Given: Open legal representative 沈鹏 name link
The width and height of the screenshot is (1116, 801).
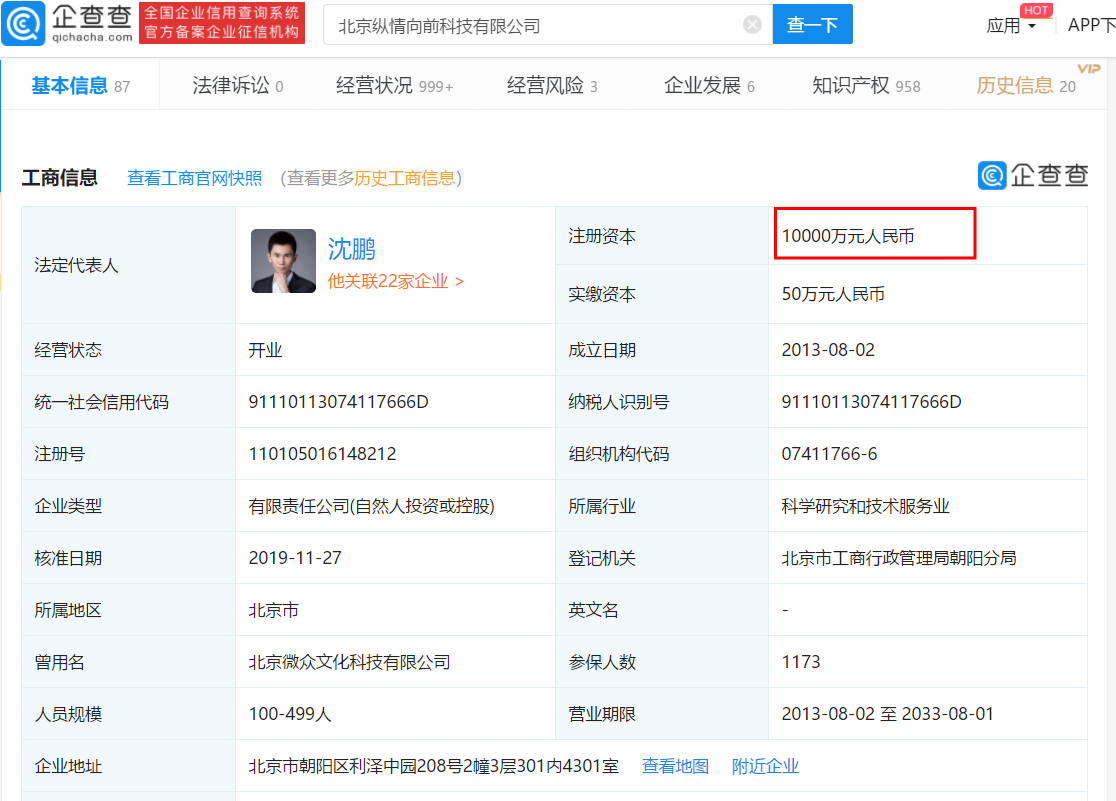Looking at the screenshot, I should [352, 249].
